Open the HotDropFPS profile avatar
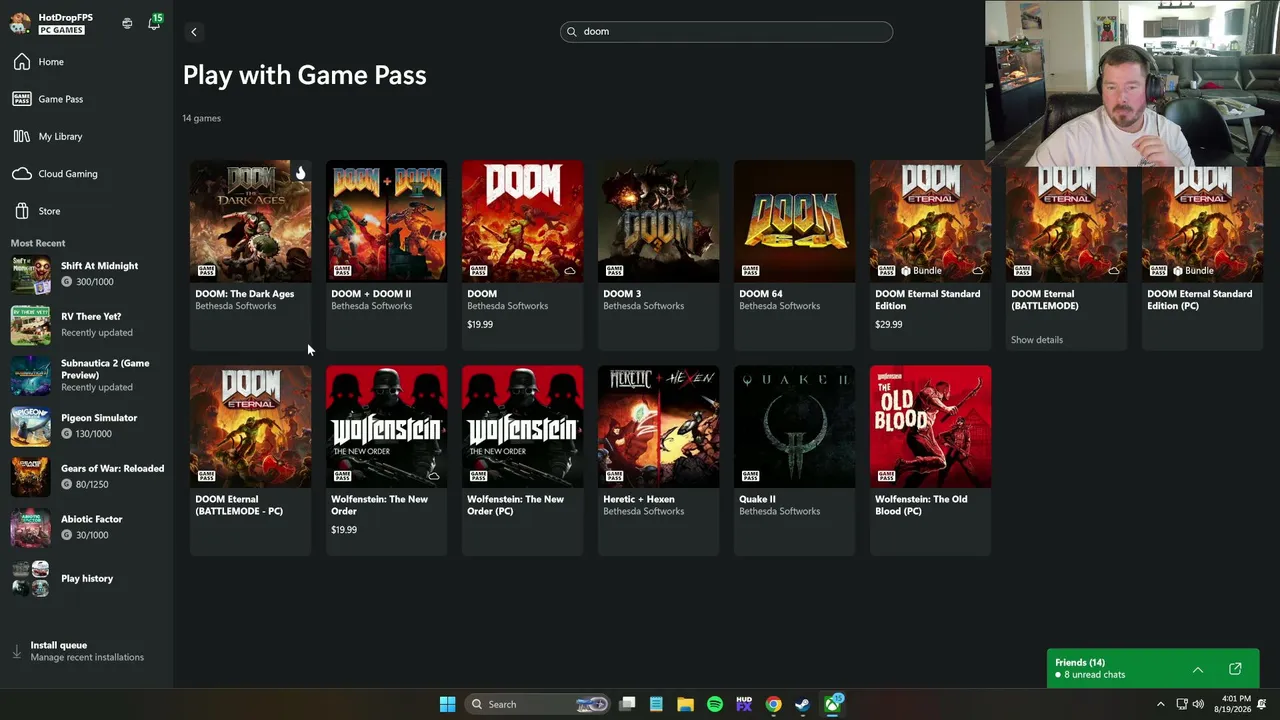The image size is (1280, 720). (x=20, y=23)
